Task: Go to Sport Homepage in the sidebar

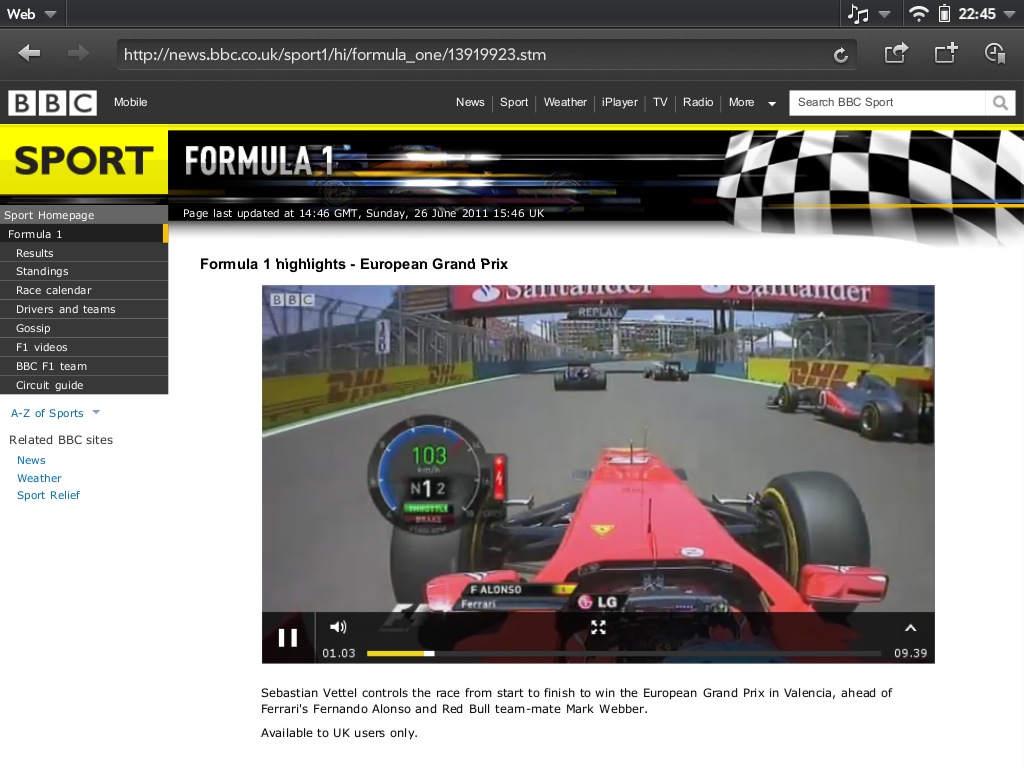Action: 84,215
